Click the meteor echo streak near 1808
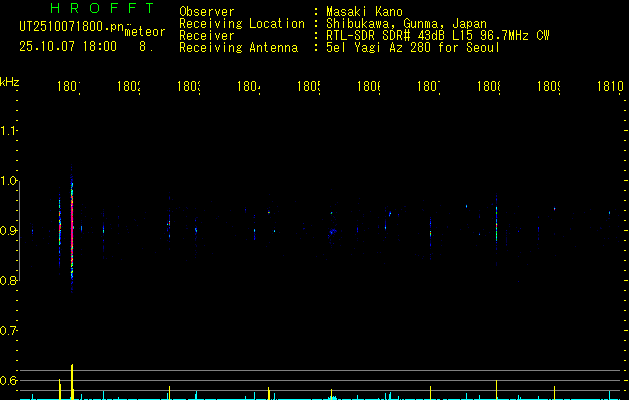 pos(496,225)
